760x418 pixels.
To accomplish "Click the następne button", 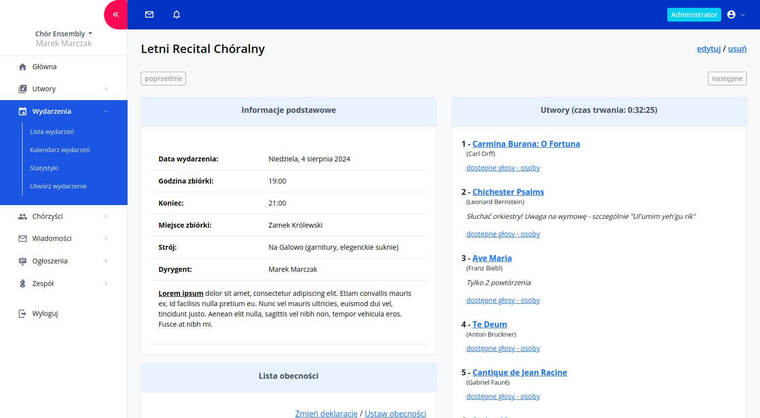I will coord(727,78).
